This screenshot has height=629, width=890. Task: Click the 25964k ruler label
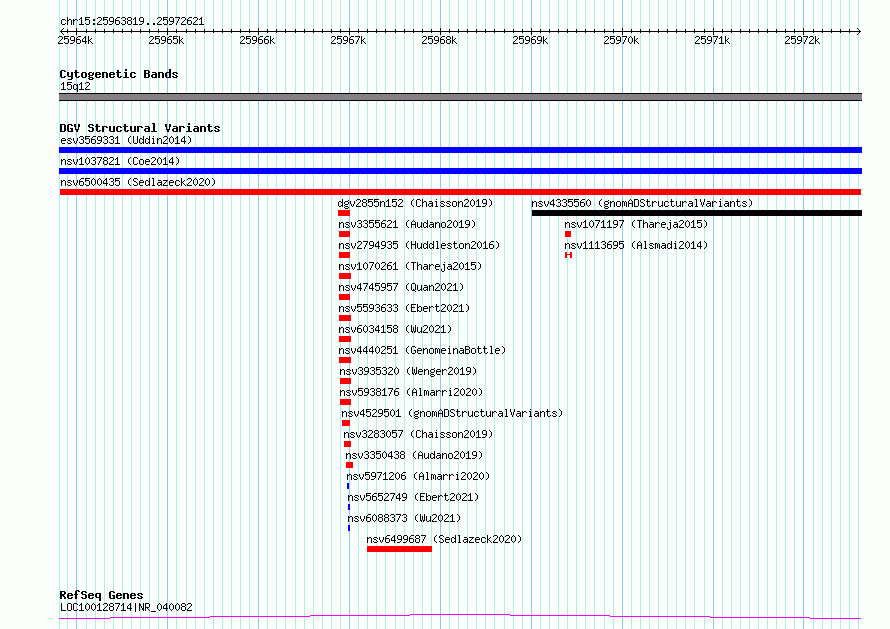tap(75, 40)
